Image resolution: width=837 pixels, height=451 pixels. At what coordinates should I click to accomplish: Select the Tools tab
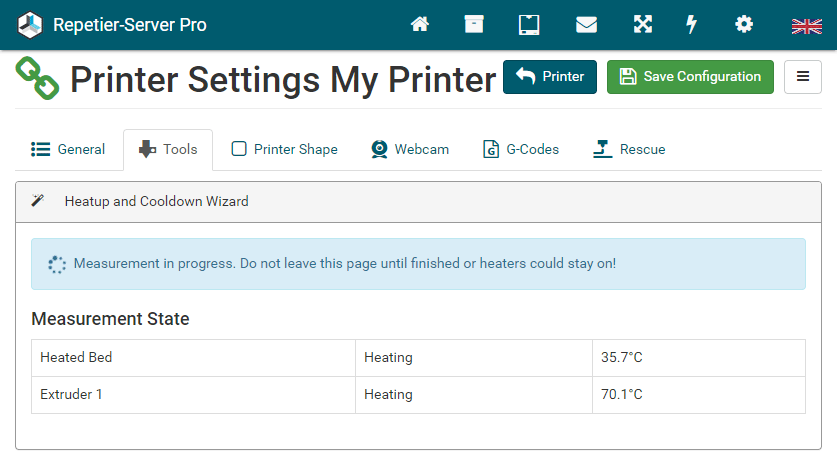168,150
